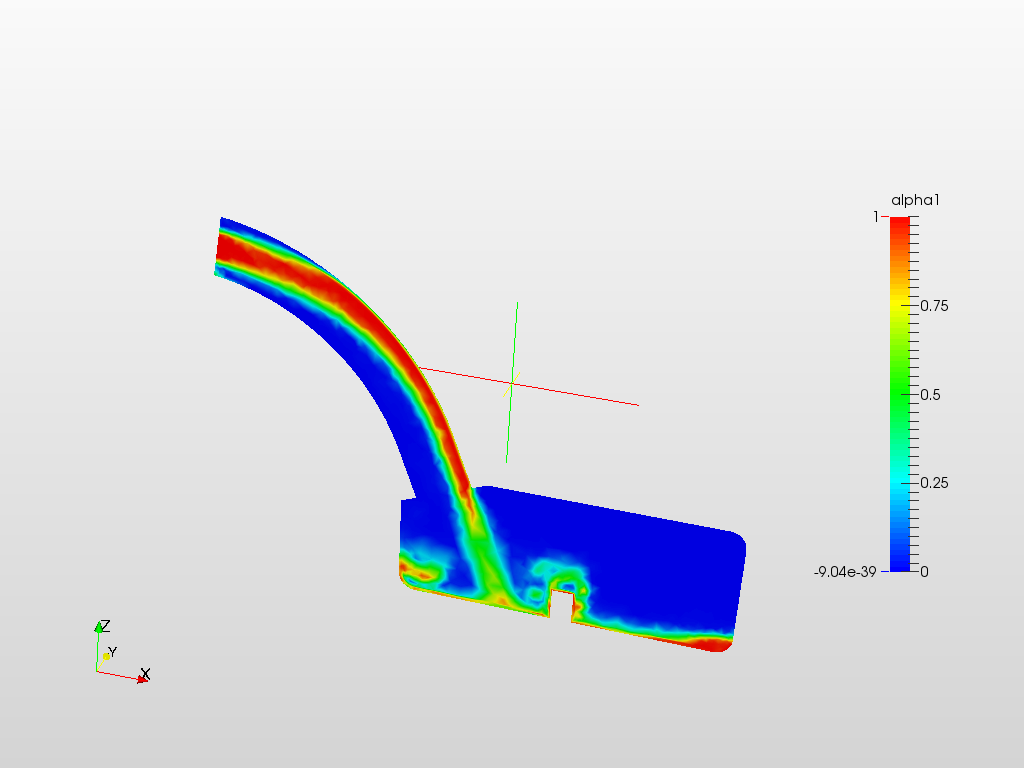The image size is (1024, 768).
Task: Click the X axis label of orientation widget
Action: coord(146,674)
